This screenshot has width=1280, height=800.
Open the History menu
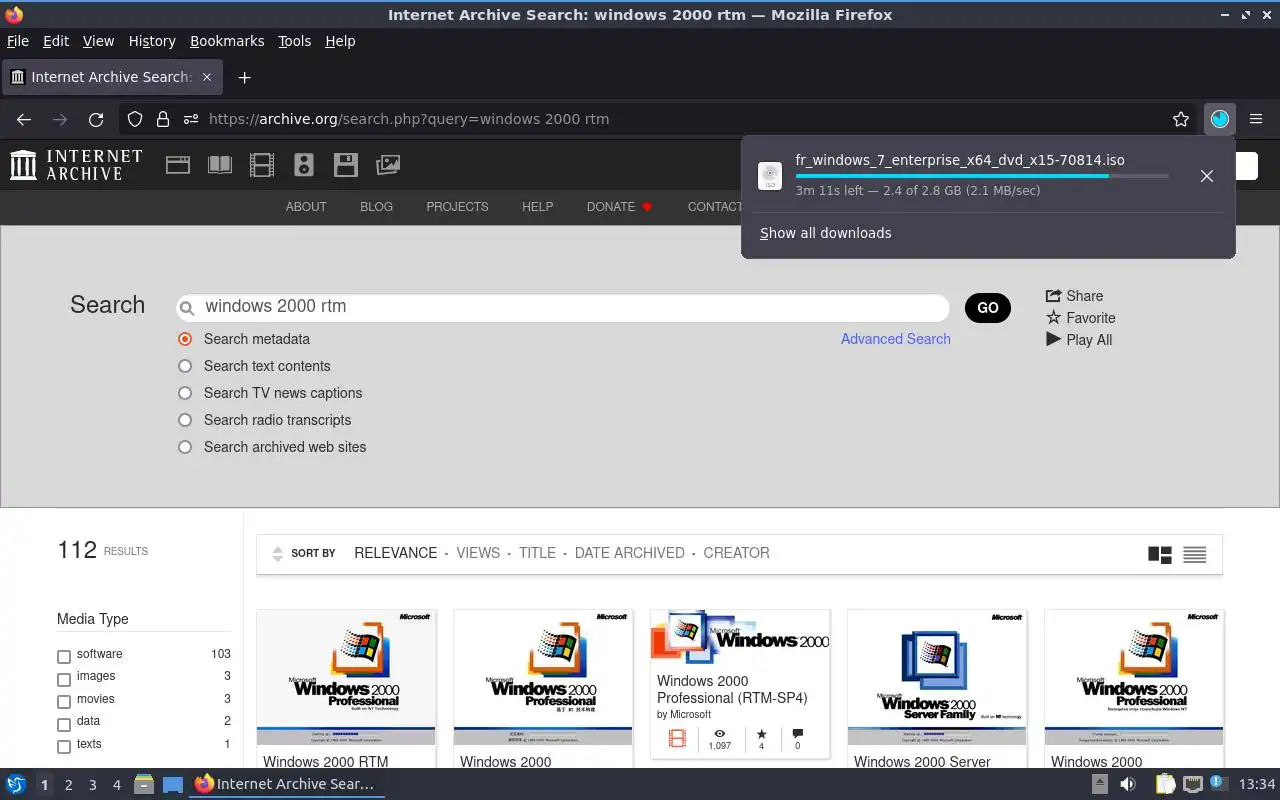pyautogui.click(x=152, y=41)
